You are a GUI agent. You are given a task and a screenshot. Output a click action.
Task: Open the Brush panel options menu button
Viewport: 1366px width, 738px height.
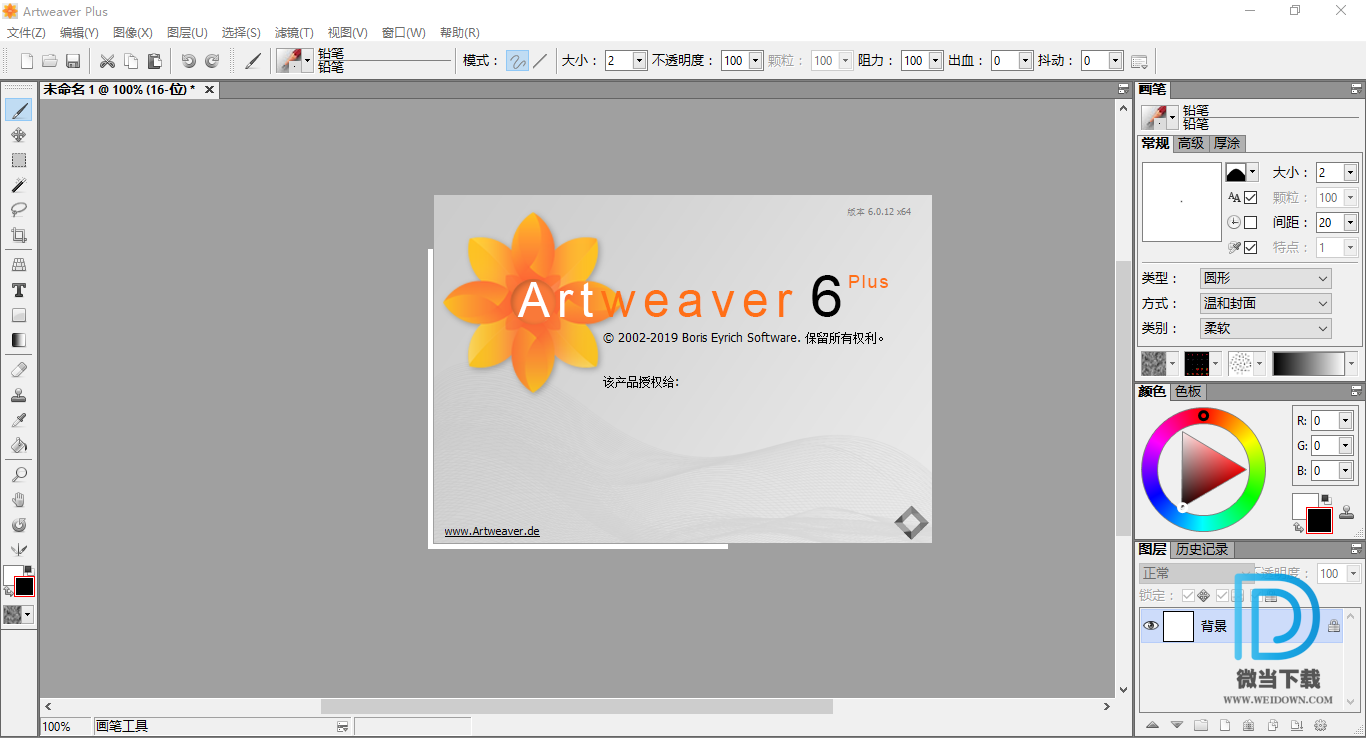click(x=1356, y=89)
